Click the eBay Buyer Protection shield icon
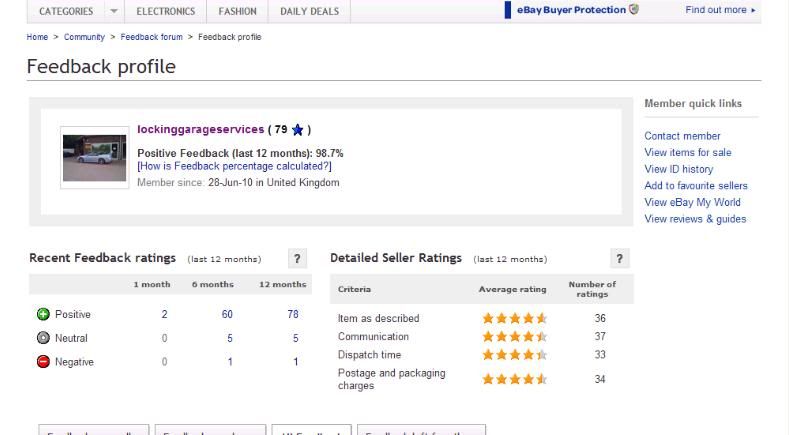The image size is (789, 435). click(634, 10)
